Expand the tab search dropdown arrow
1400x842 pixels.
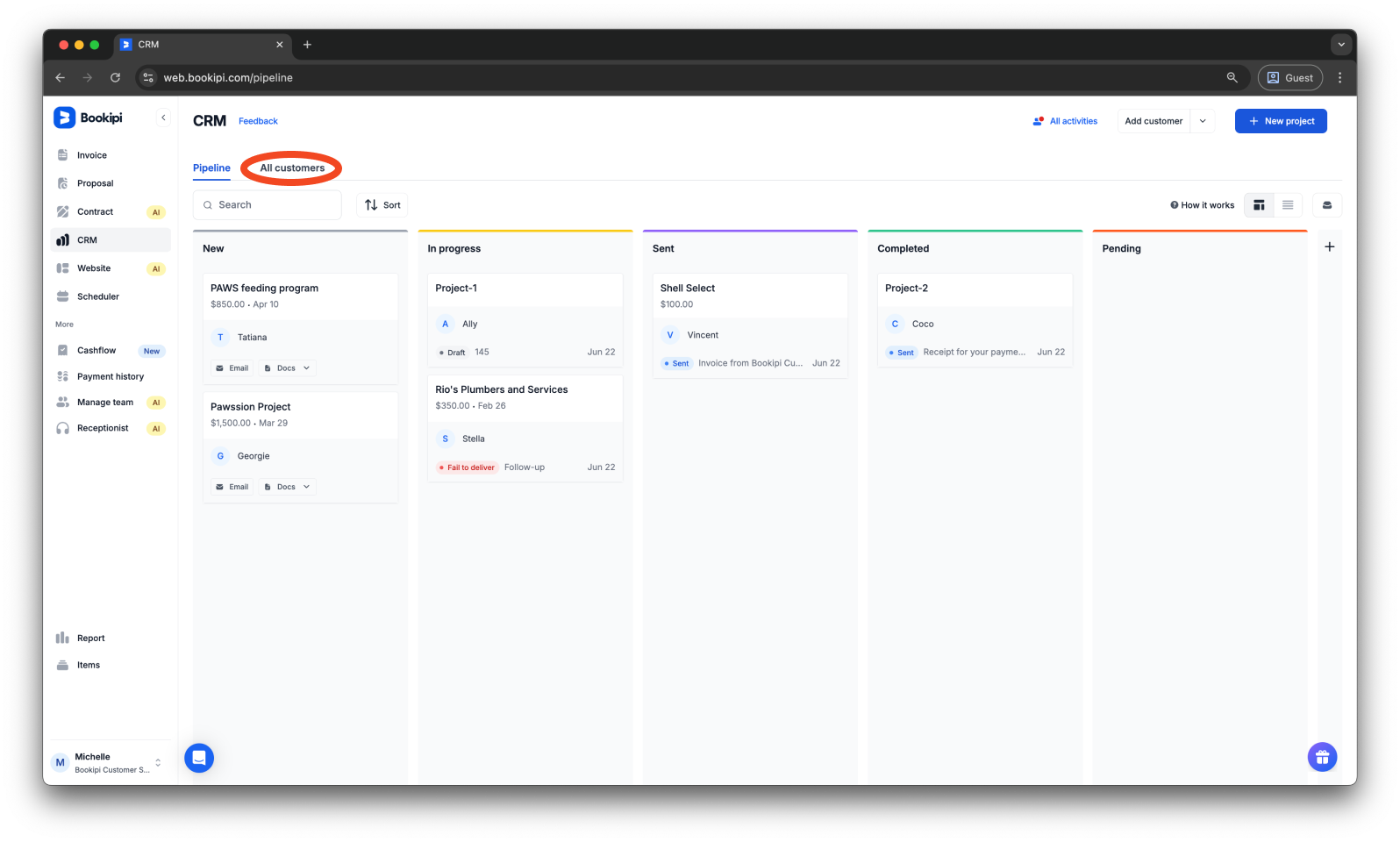(x=1340, y=45)
